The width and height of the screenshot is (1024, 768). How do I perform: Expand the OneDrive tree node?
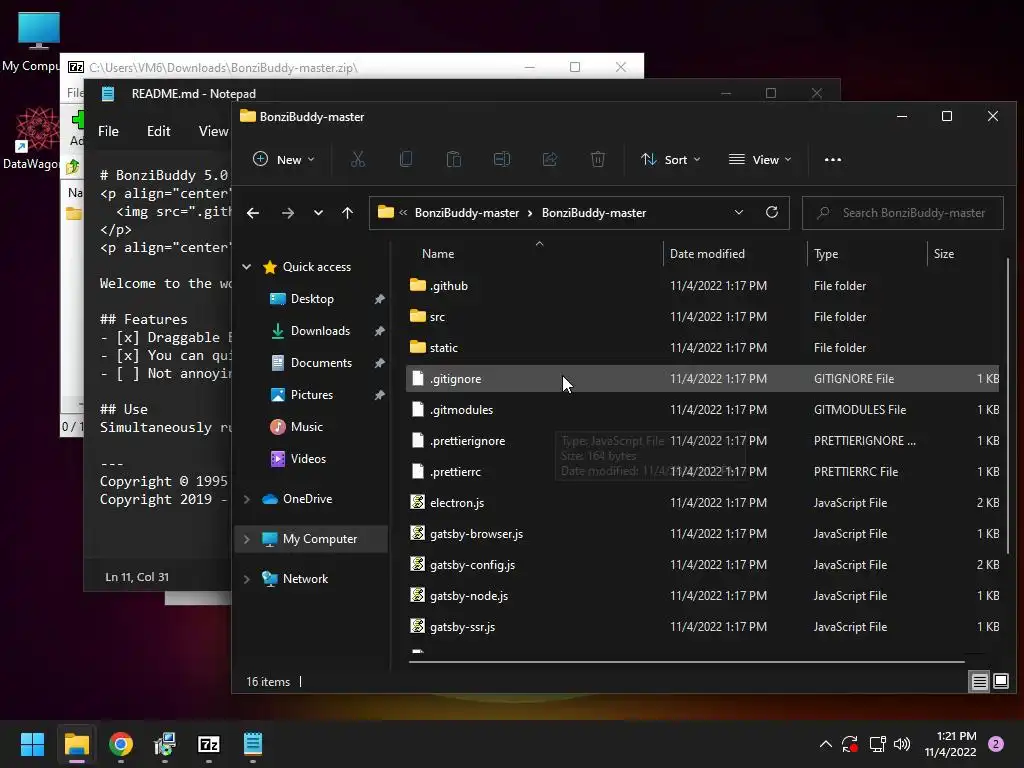click(x=247, y=499)
